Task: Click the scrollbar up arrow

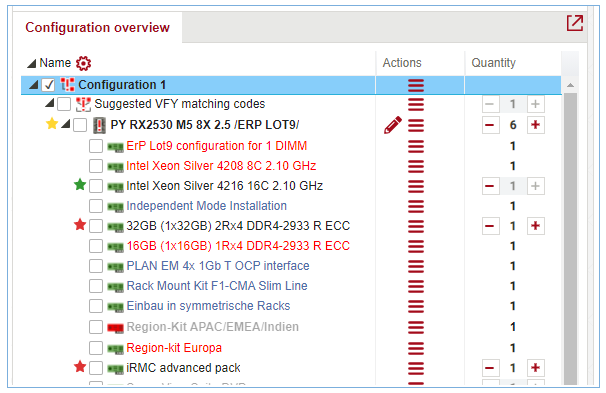Action: (570, 85)
